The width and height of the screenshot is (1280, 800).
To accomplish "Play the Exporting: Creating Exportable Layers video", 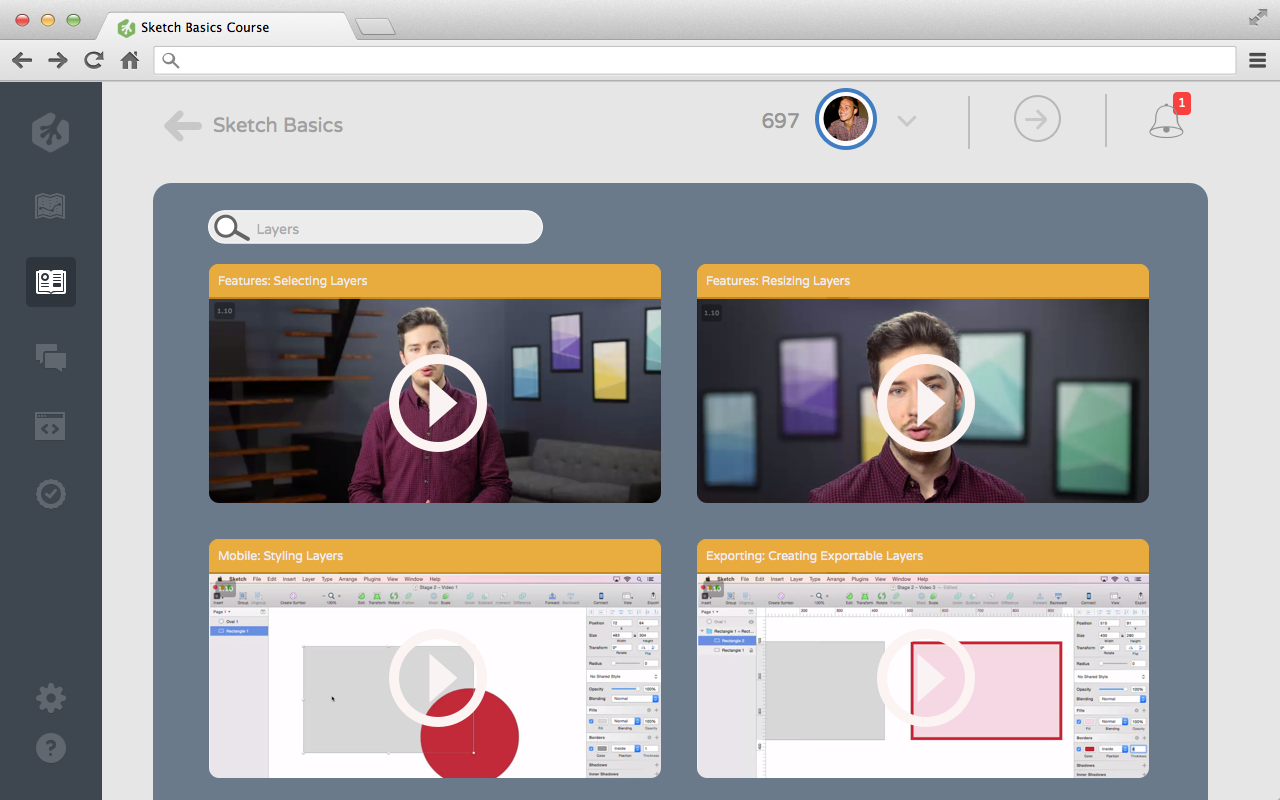I will [x=925, y=679].
